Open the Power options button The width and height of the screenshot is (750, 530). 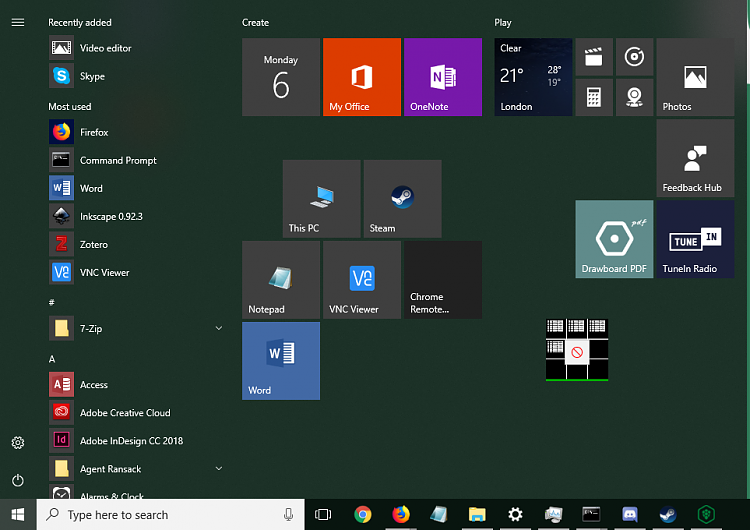tap(18, 480)
